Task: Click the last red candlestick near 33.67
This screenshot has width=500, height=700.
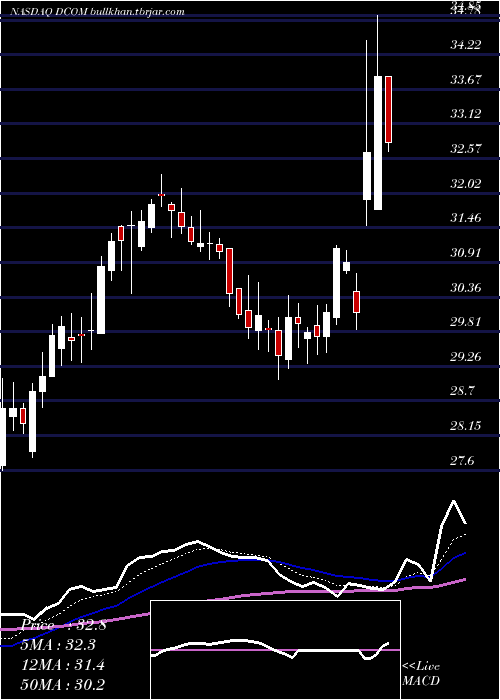Action: pyautogui.click(x=388, y=109)
